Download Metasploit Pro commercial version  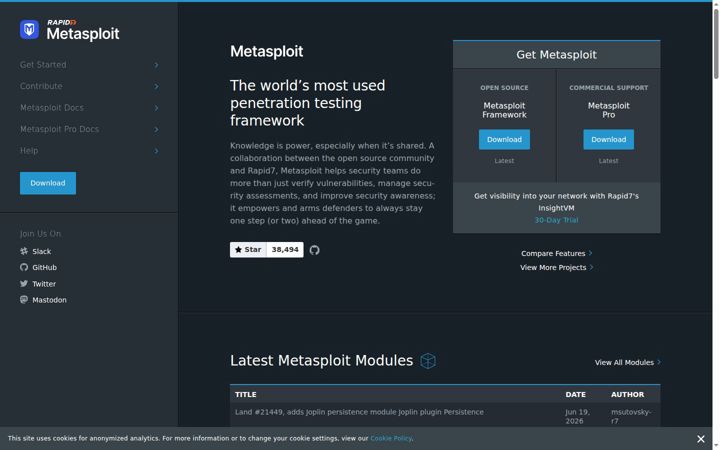(608, 140)
